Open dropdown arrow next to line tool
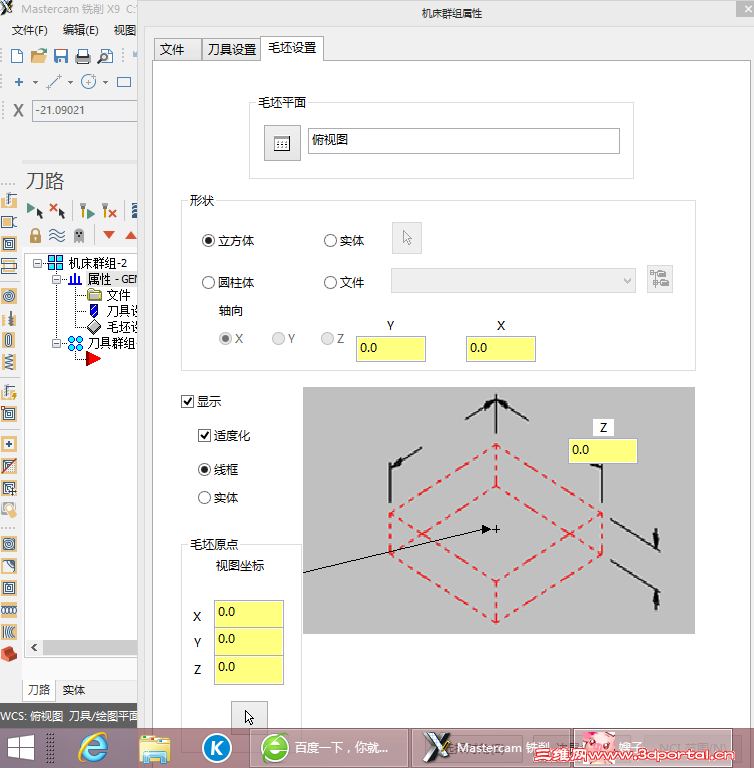This screenshot has height=768, width=754. 71,82
